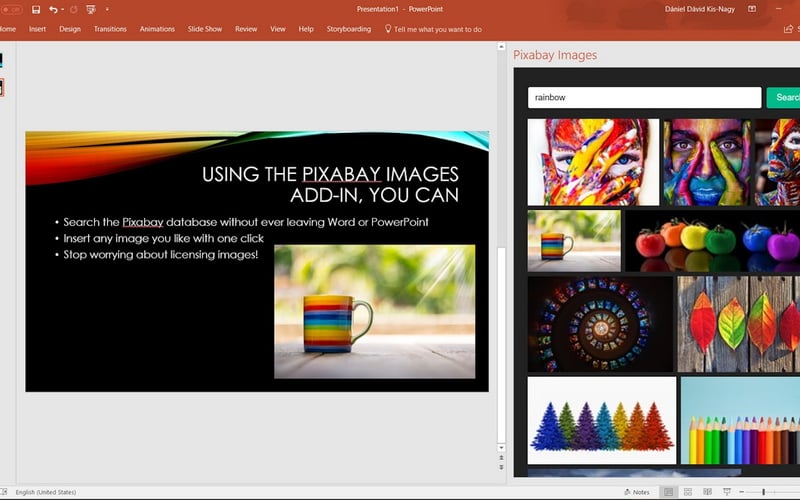Click the Share icon in ribbon

click(x=789, y=29)
